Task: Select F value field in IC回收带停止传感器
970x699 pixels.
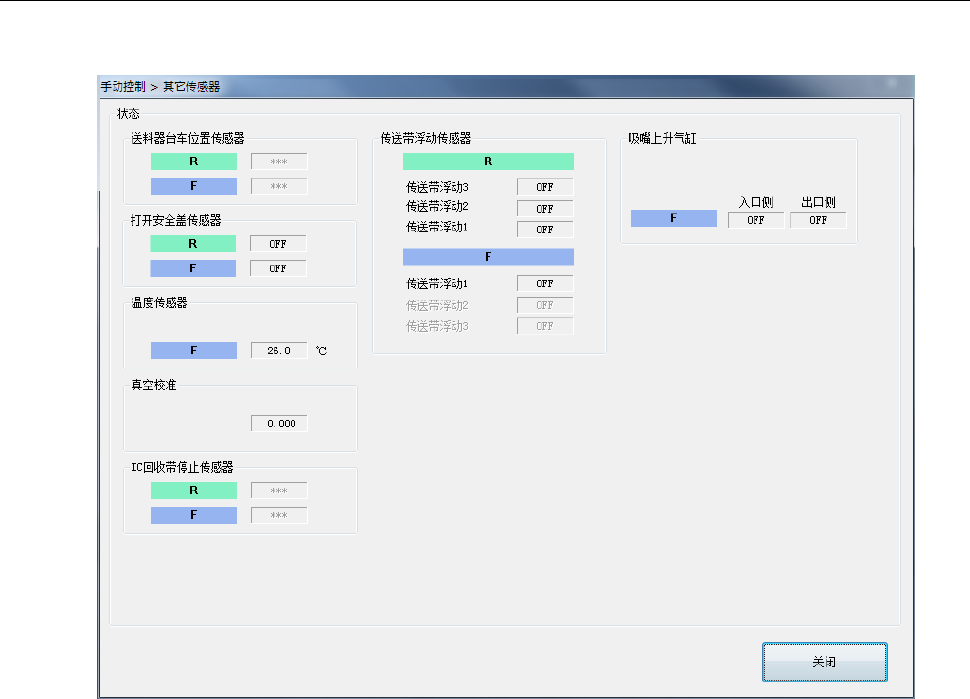Action: (279, 515)
